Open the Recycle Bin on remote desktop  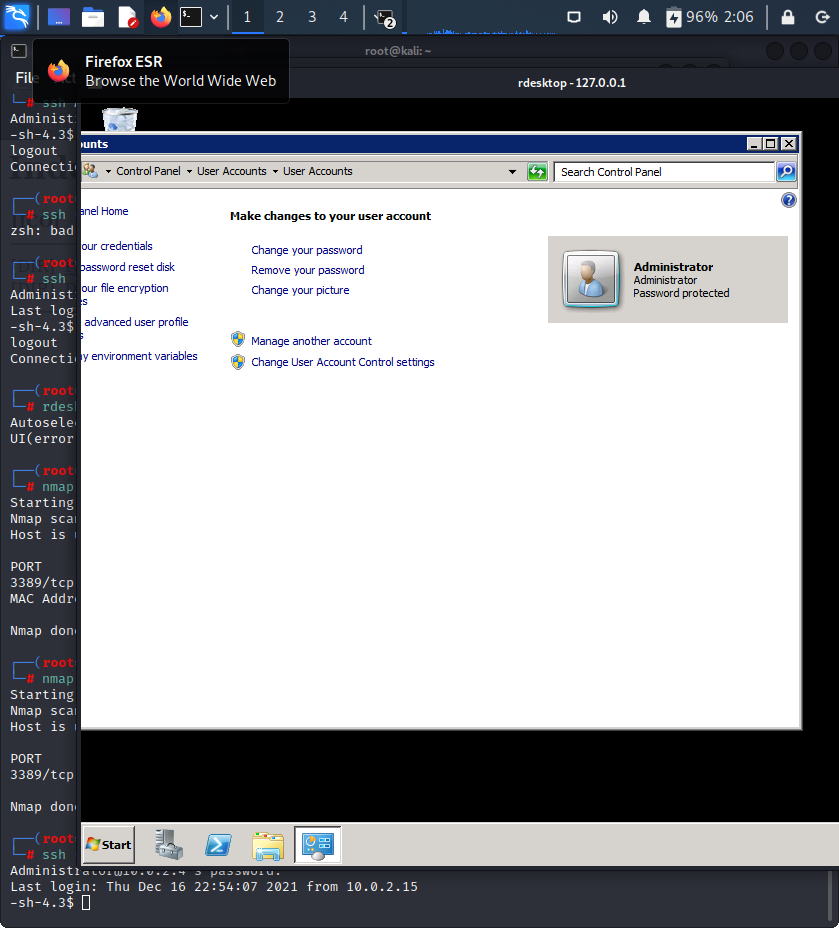(x=120, y=119)
